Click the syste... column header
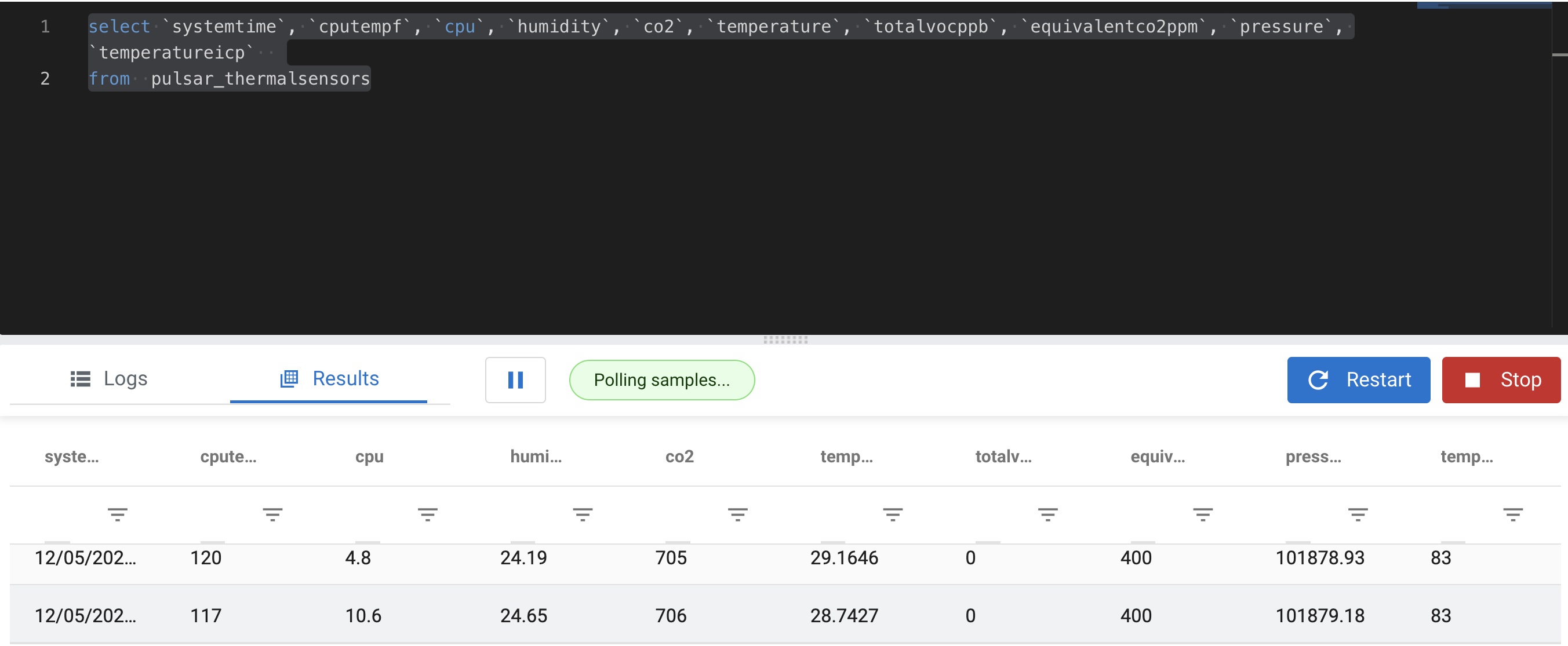This screenshot has height=646, width=1568. click(71, 456)
